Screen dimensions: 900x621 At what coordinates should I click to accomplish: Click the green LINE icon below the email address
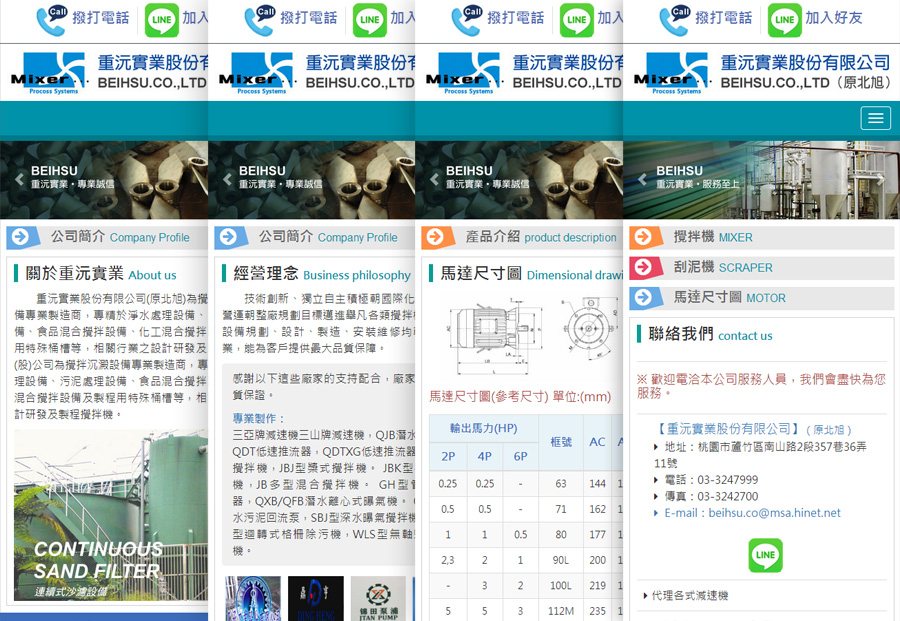(765, 555)
